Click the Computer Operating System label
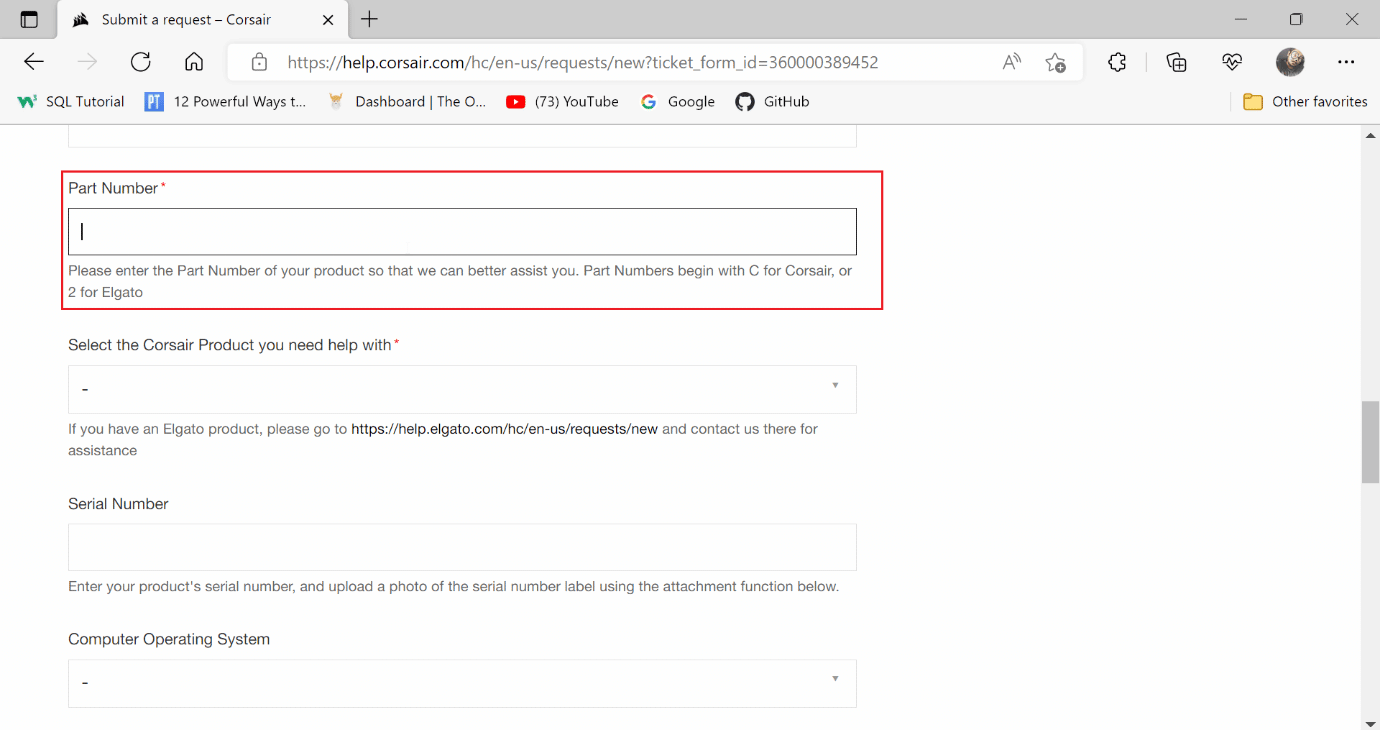 [169, 639]
